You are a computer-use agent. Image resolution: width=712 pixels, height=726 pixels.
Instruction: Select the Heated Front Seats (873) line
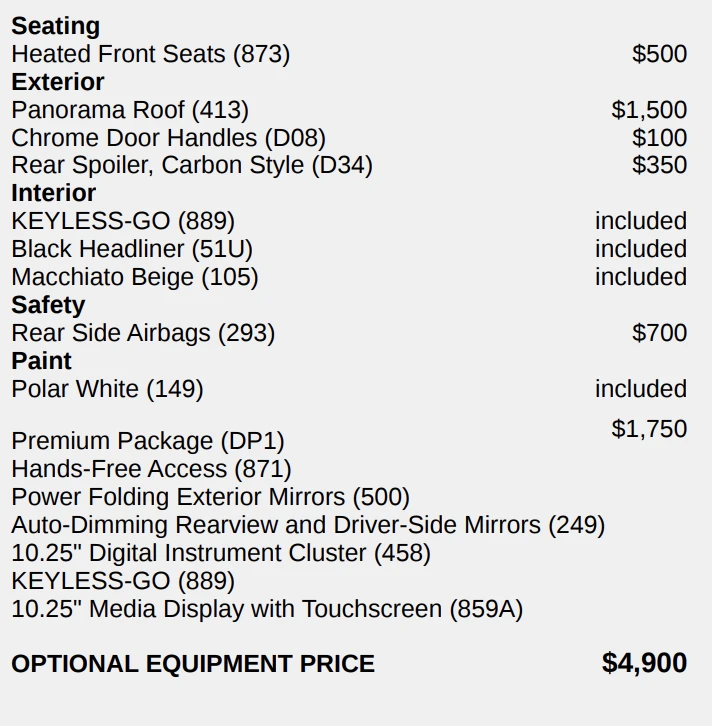[150, 54]
